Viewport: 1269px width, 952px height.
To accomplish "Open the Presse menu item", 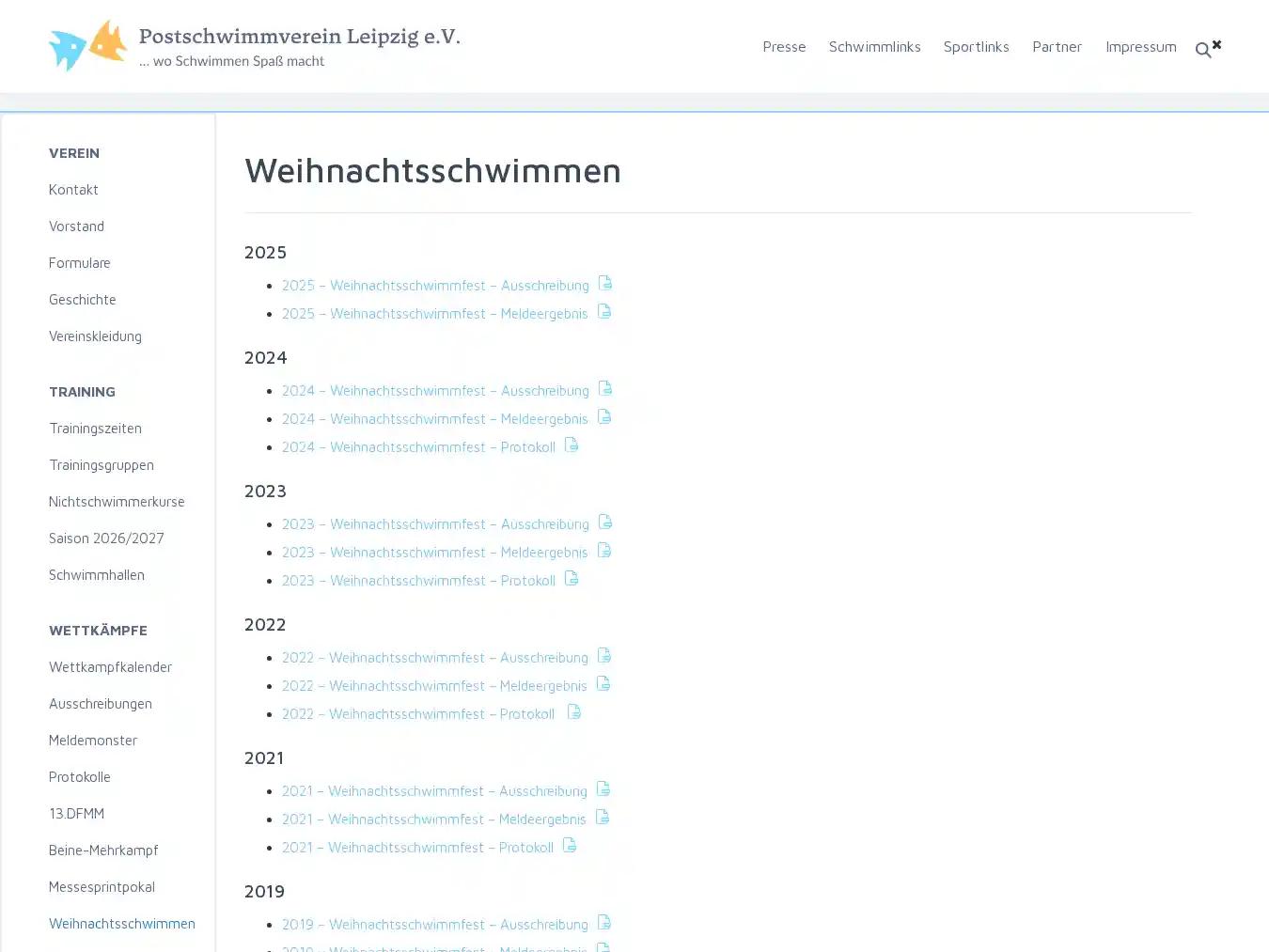I will point(784,46).
